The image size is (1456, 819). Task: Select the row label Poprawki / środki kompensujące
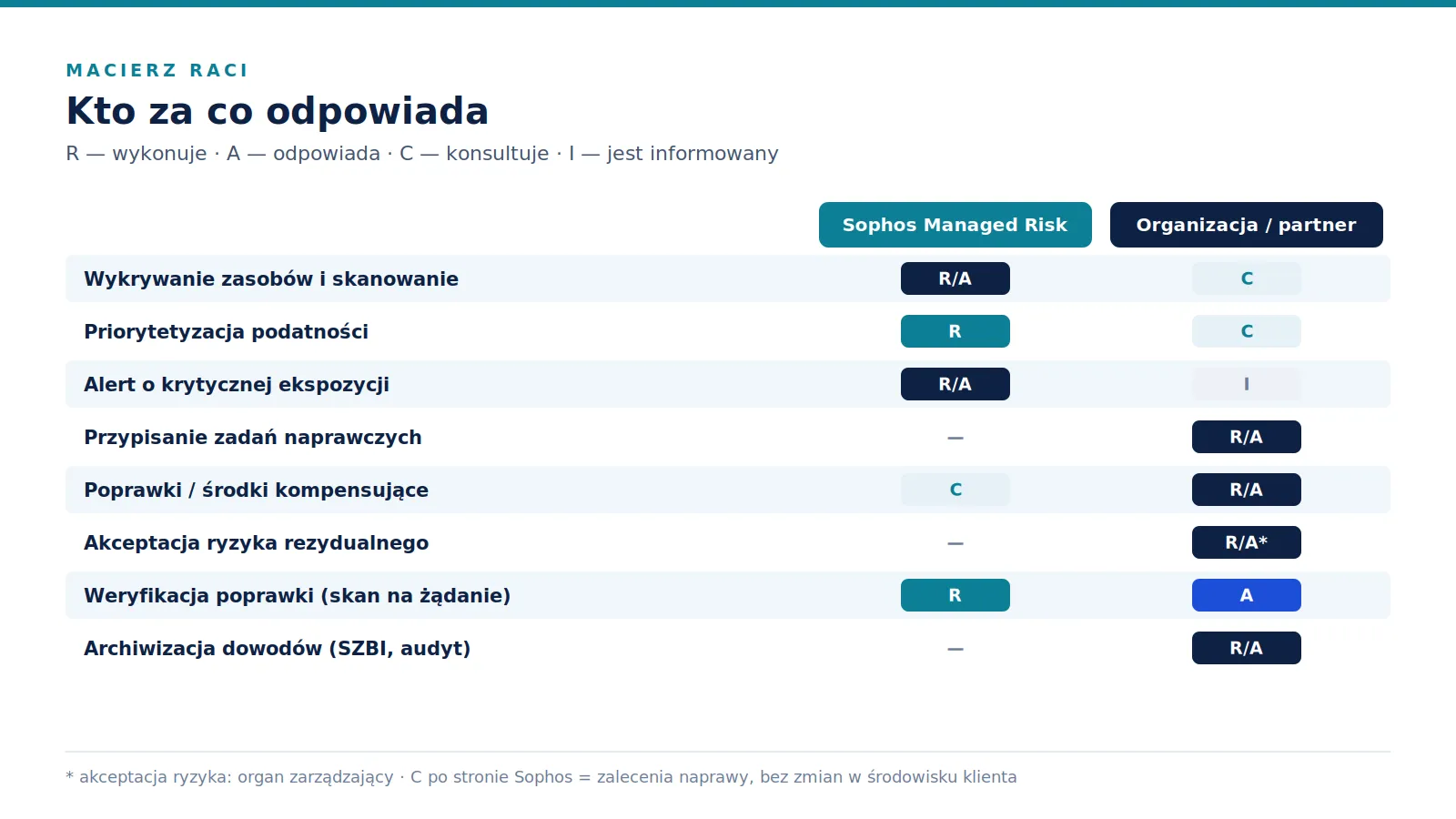point(256,490)
